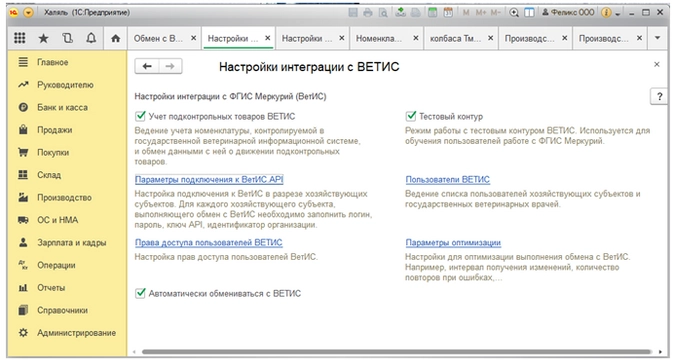Open notifications bell icon
674x362 pixels.
click(x=91, y=38)
